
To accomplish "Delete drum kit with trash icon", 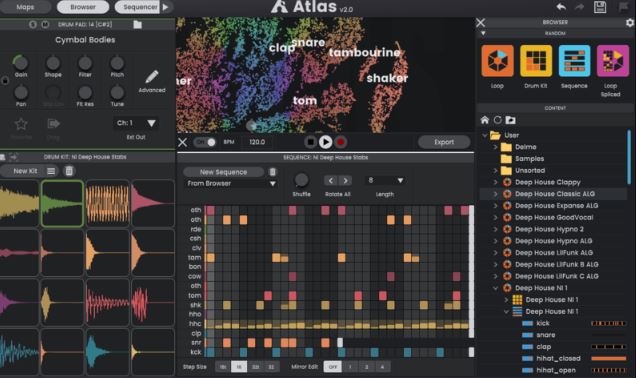I will 69,171.
